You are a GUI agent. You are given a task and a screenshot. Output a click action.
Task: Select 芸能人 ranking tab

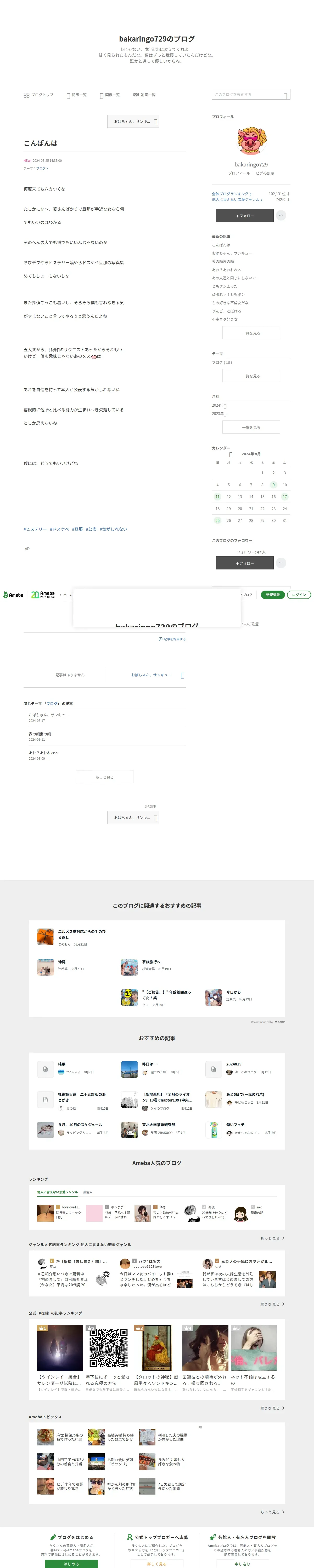coord(88,1192)
